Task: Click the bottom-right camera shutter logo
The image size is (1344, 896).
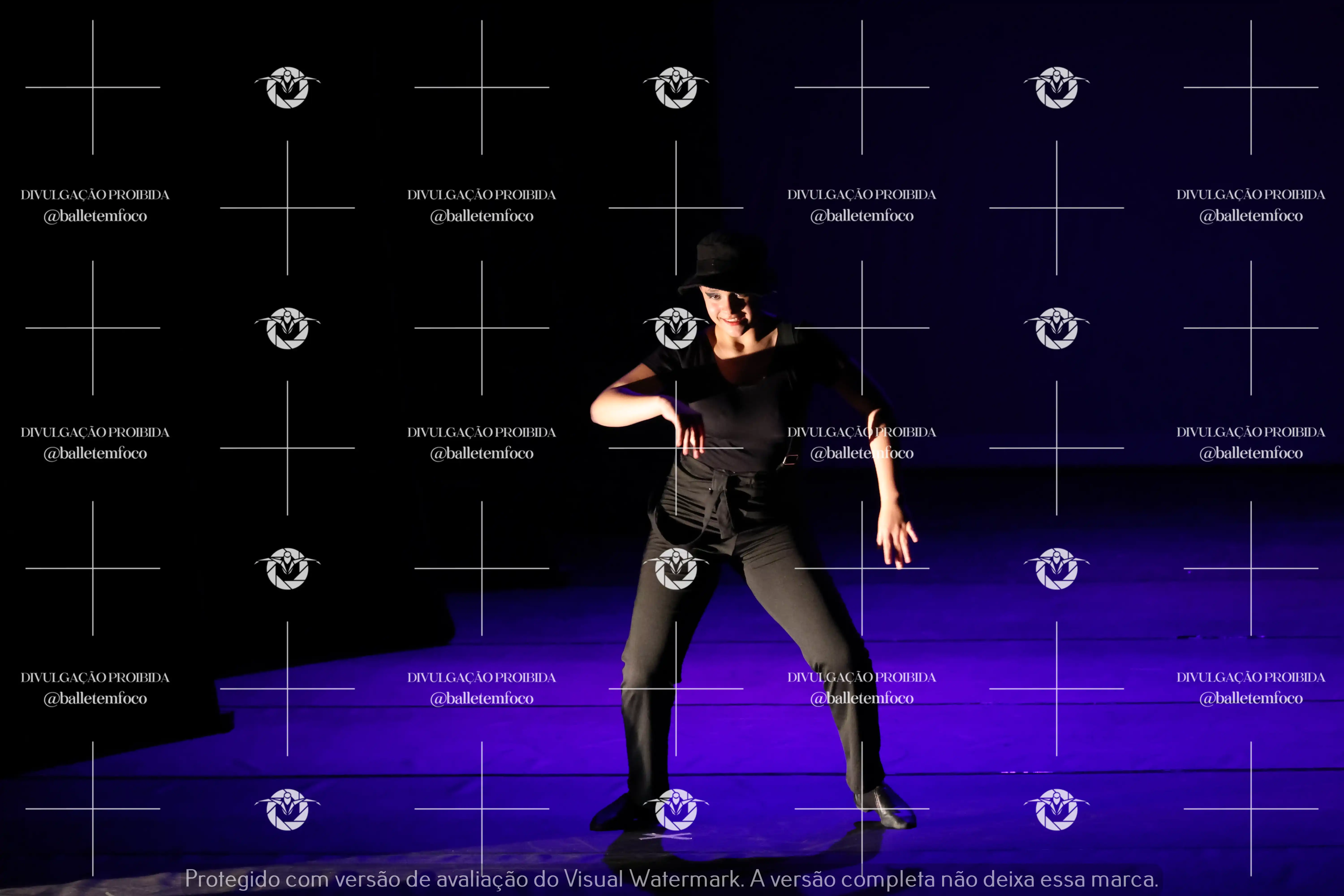Action: coord(1057,809)
